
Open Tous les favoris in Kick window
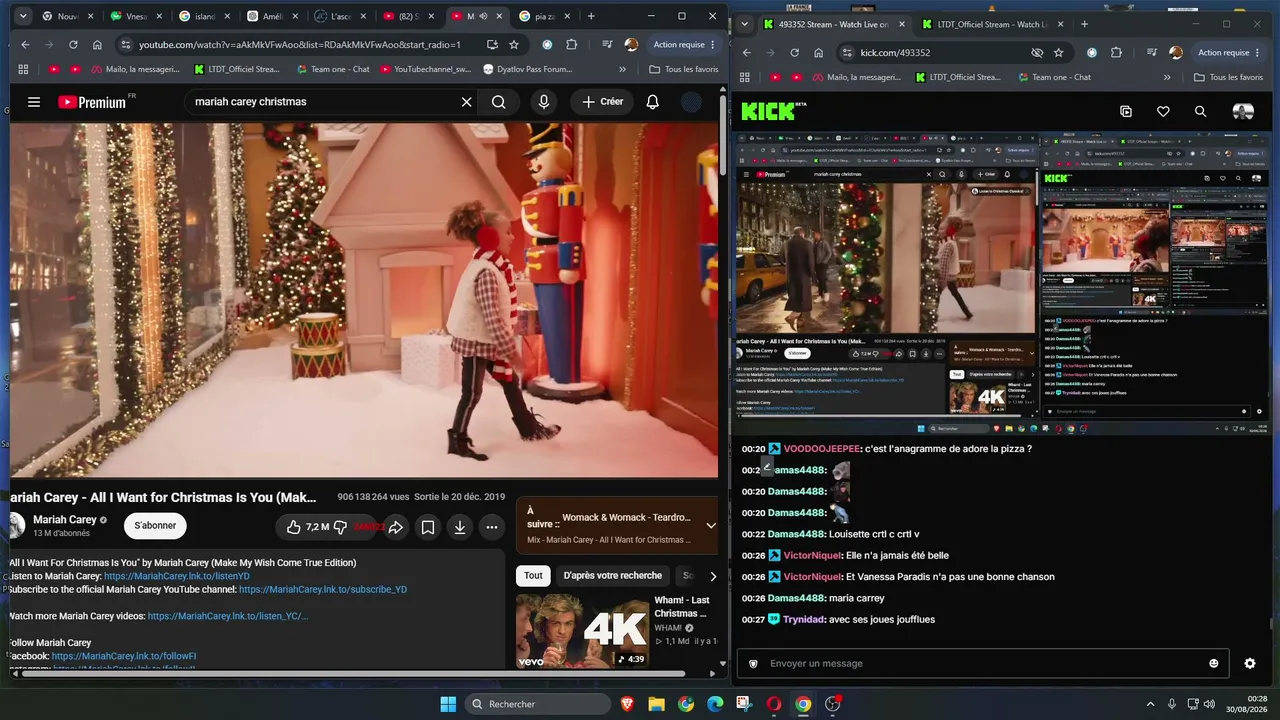click(x=1229, y=77)
